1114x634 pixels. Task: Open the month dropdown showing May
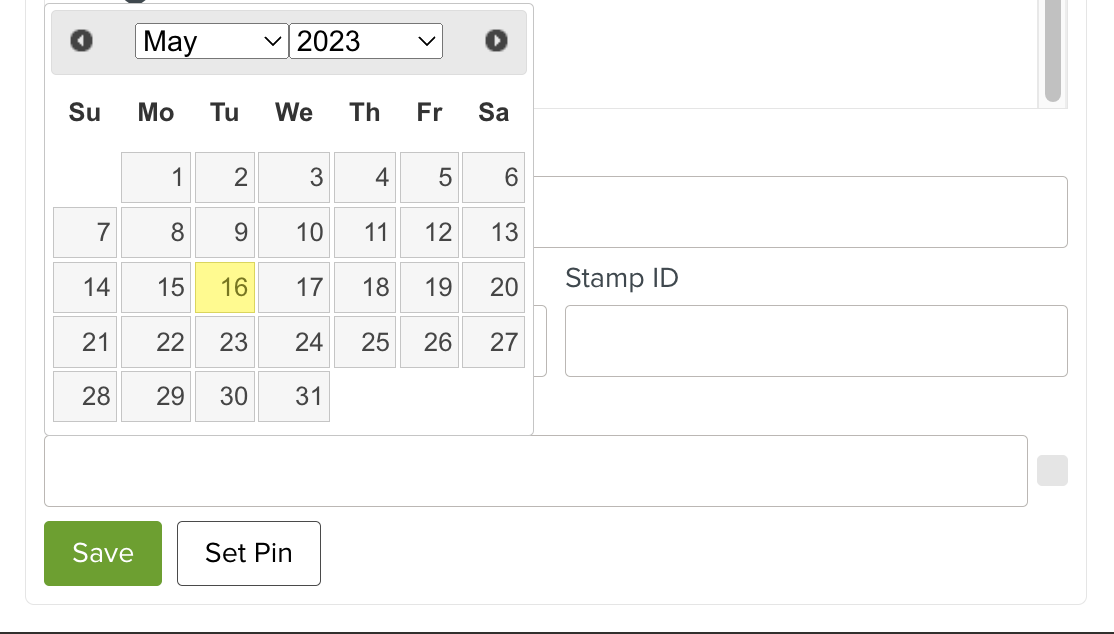click(211, 41)
